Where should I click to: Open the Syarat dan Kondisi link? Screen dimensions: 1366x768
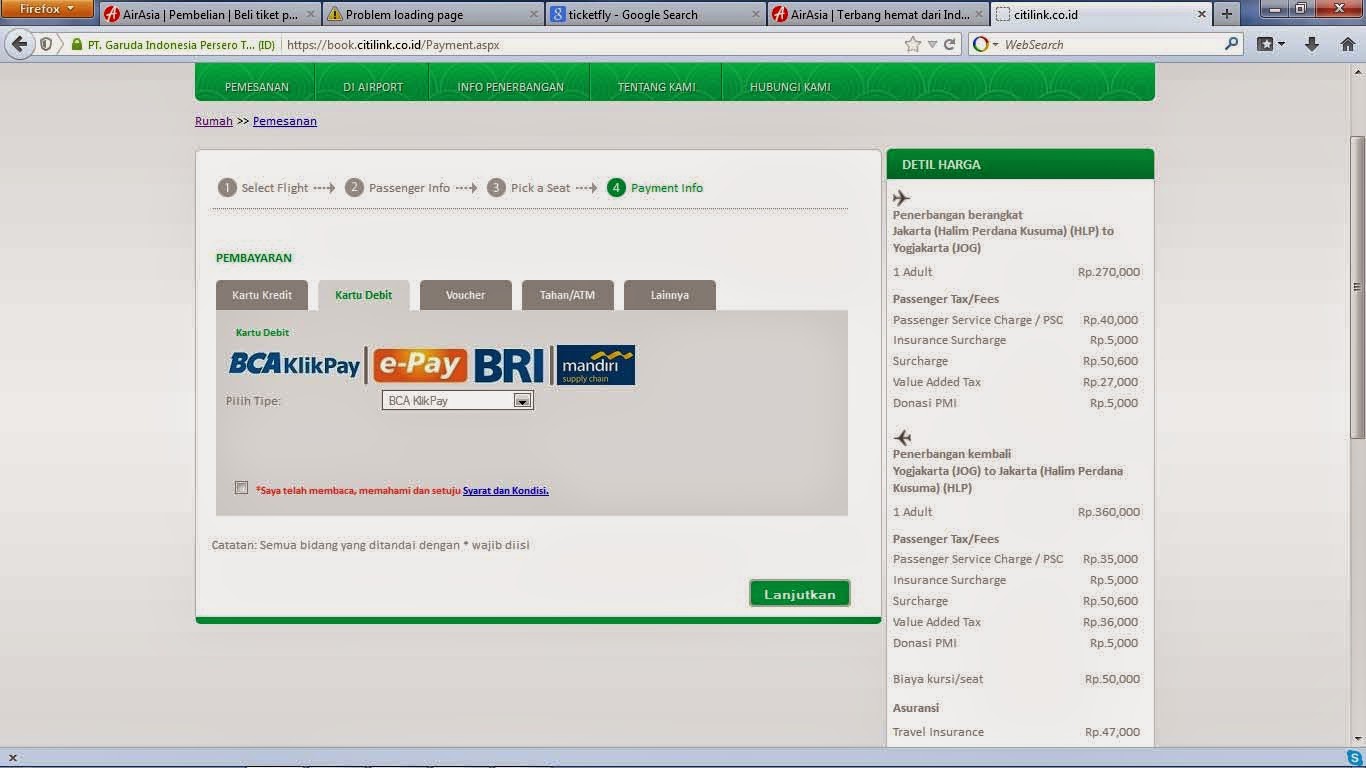(x=506, y=491)
